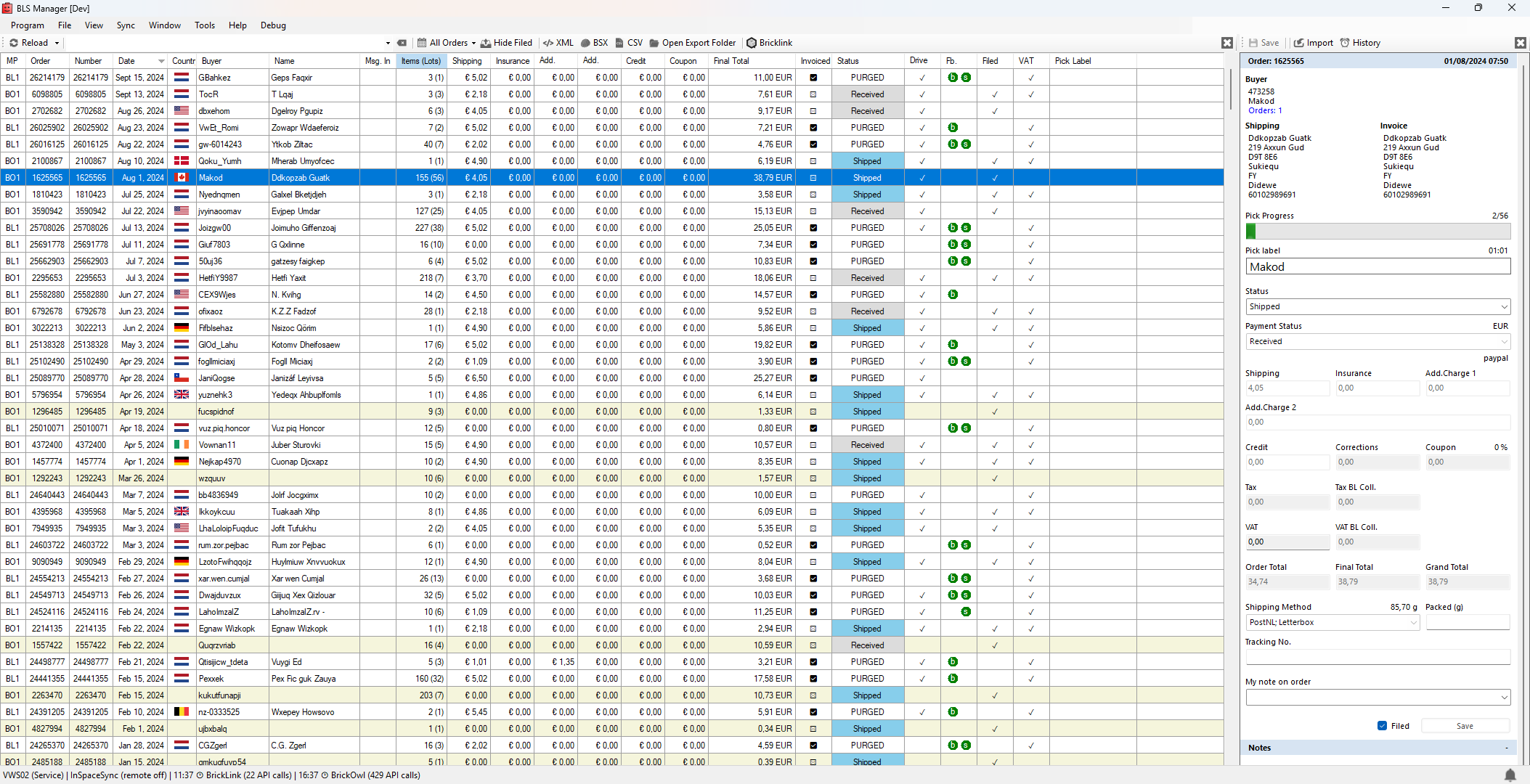This screenshot has width=1530, height=784.
Task: Expand the Reload dropdown arrow
Action: click(x=57, y=43)
